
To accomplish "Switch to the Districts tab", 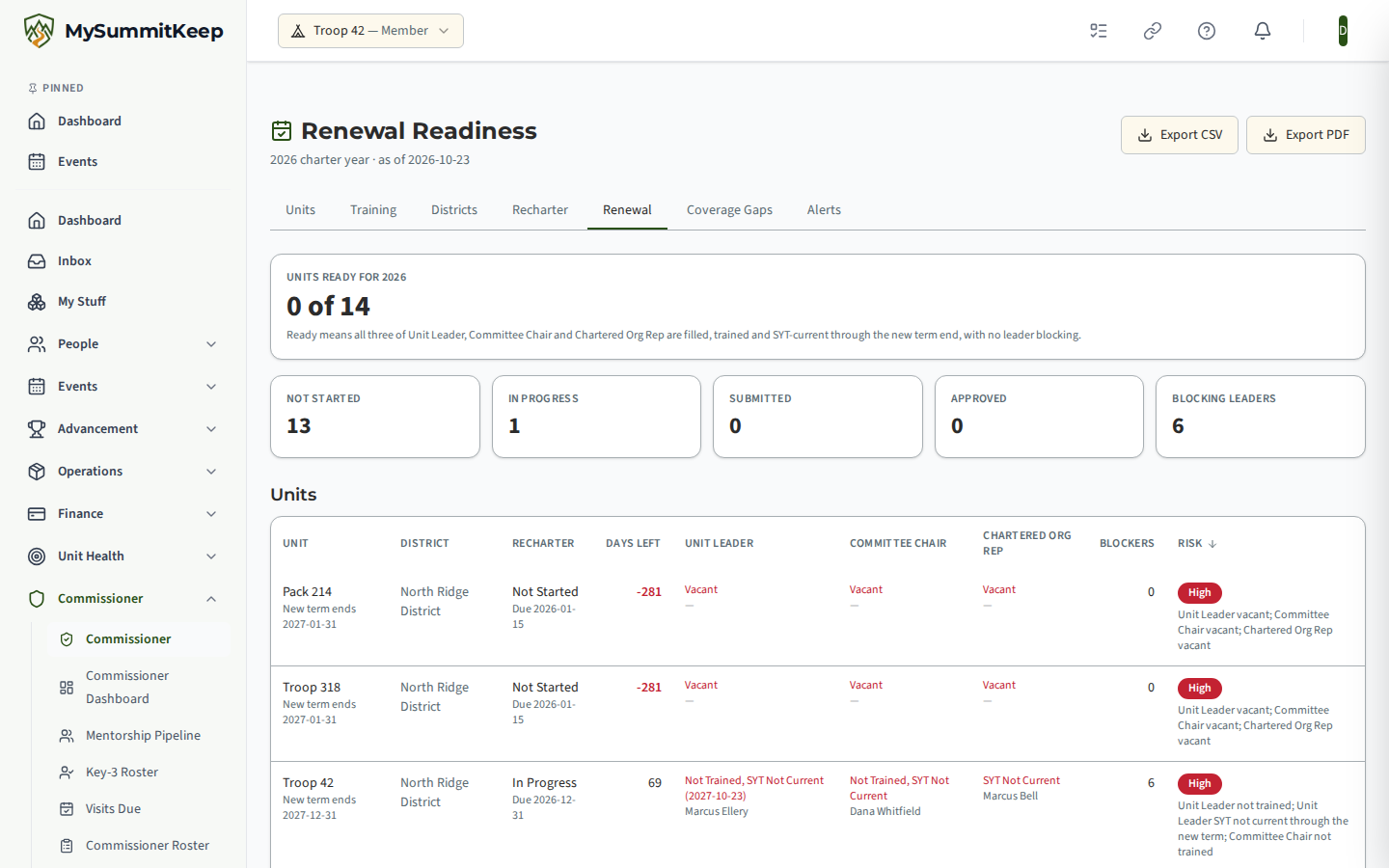I will pyautogui.click(x=454, y=209).
